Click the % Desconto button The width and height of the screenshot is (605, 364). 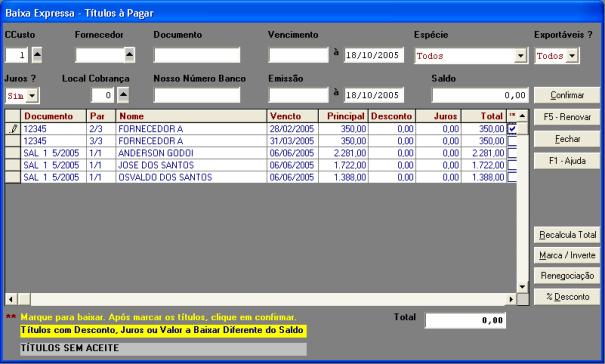tap(567, 297)
